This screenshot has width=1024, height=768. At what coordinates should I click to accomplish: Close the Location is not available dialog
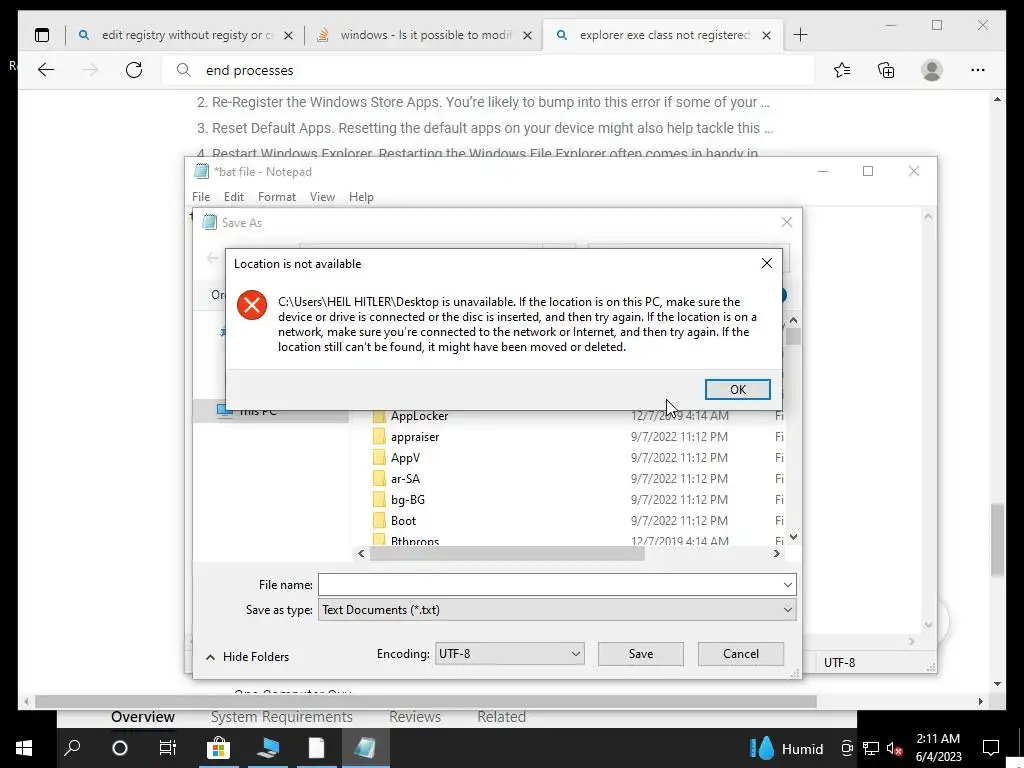(767, 263)
